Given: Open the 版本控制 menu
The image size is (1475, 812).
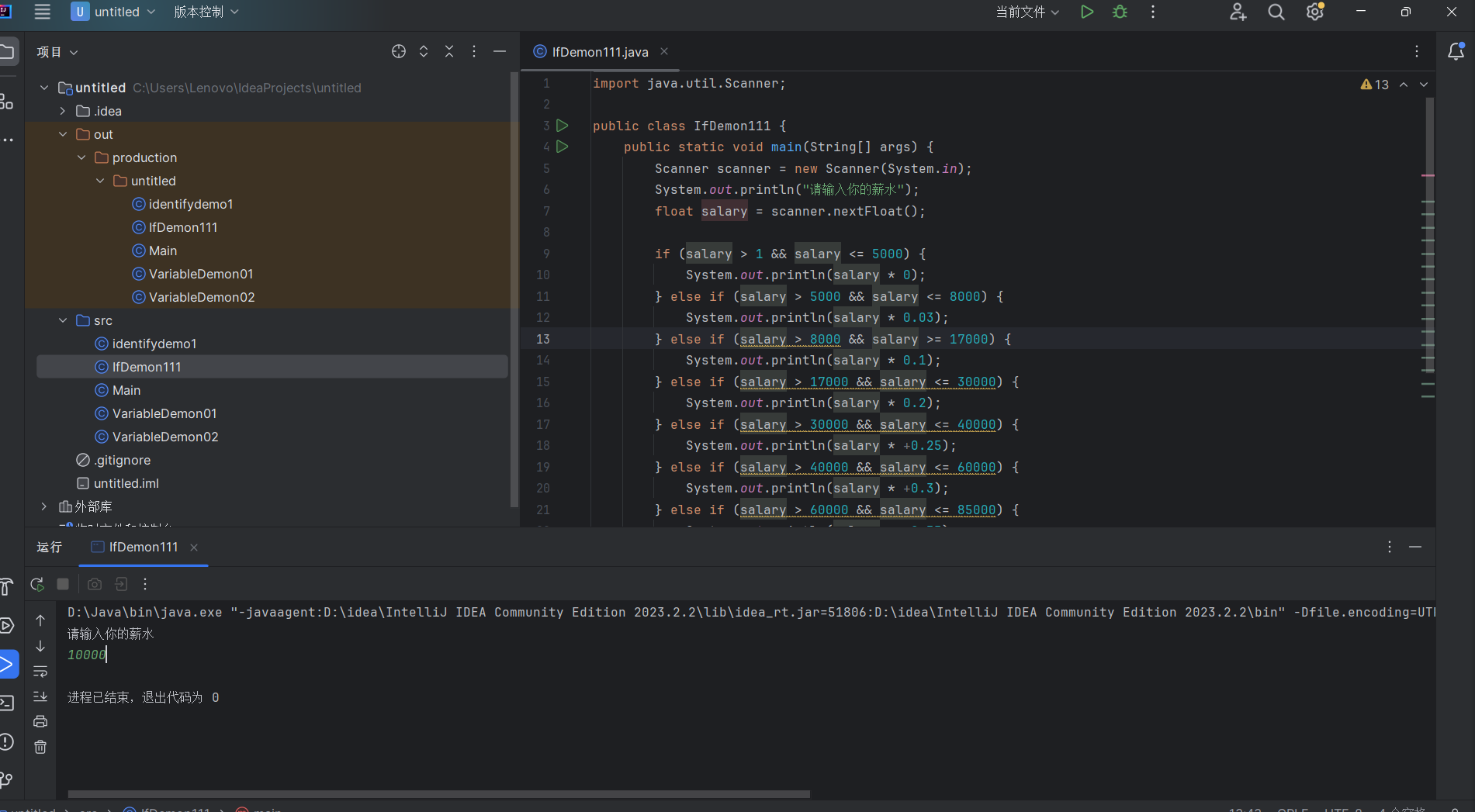Looking at the screenshot, I should click(206, 12).
